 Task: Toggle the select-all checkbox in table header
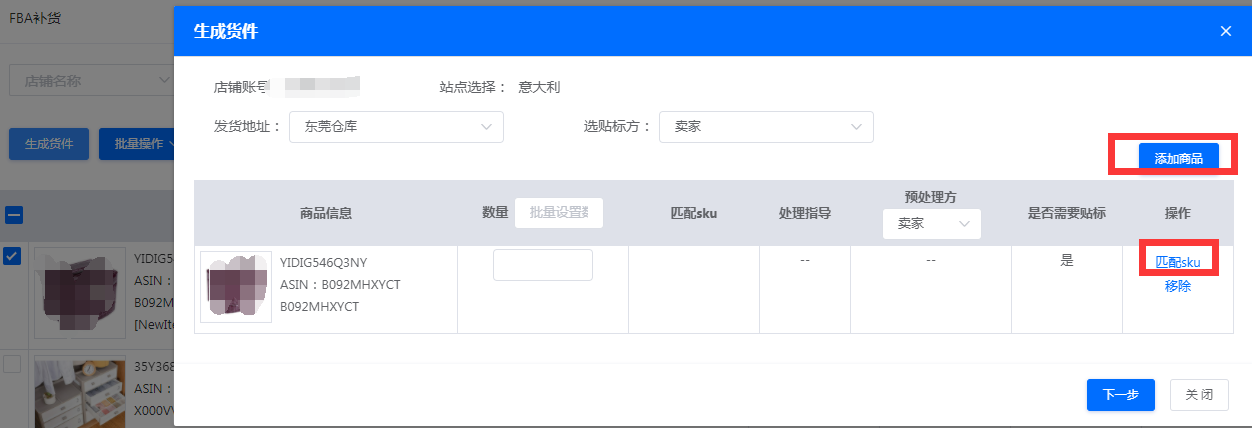(15, 214)
